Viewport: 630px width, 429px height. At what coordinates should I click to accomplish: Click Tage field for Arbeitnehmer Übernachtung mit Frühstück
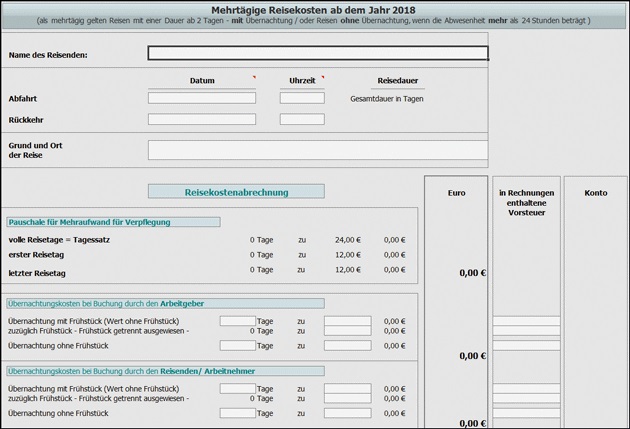(237, 389)
